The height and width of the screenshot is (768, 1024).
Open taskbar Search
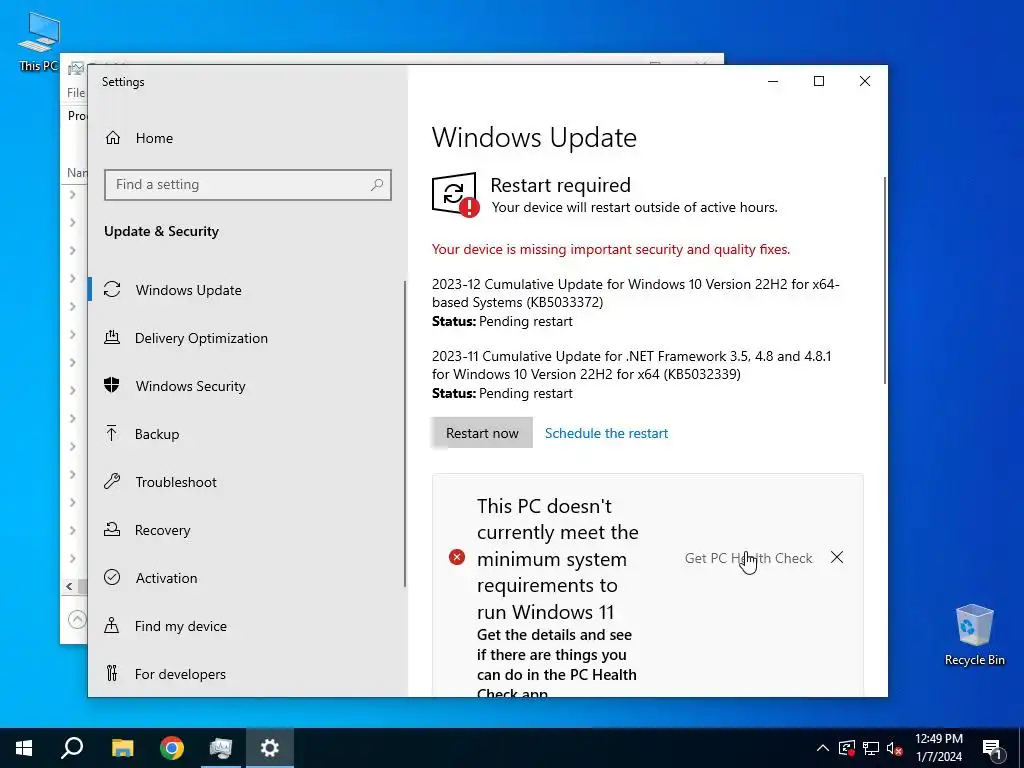(72, 748)
